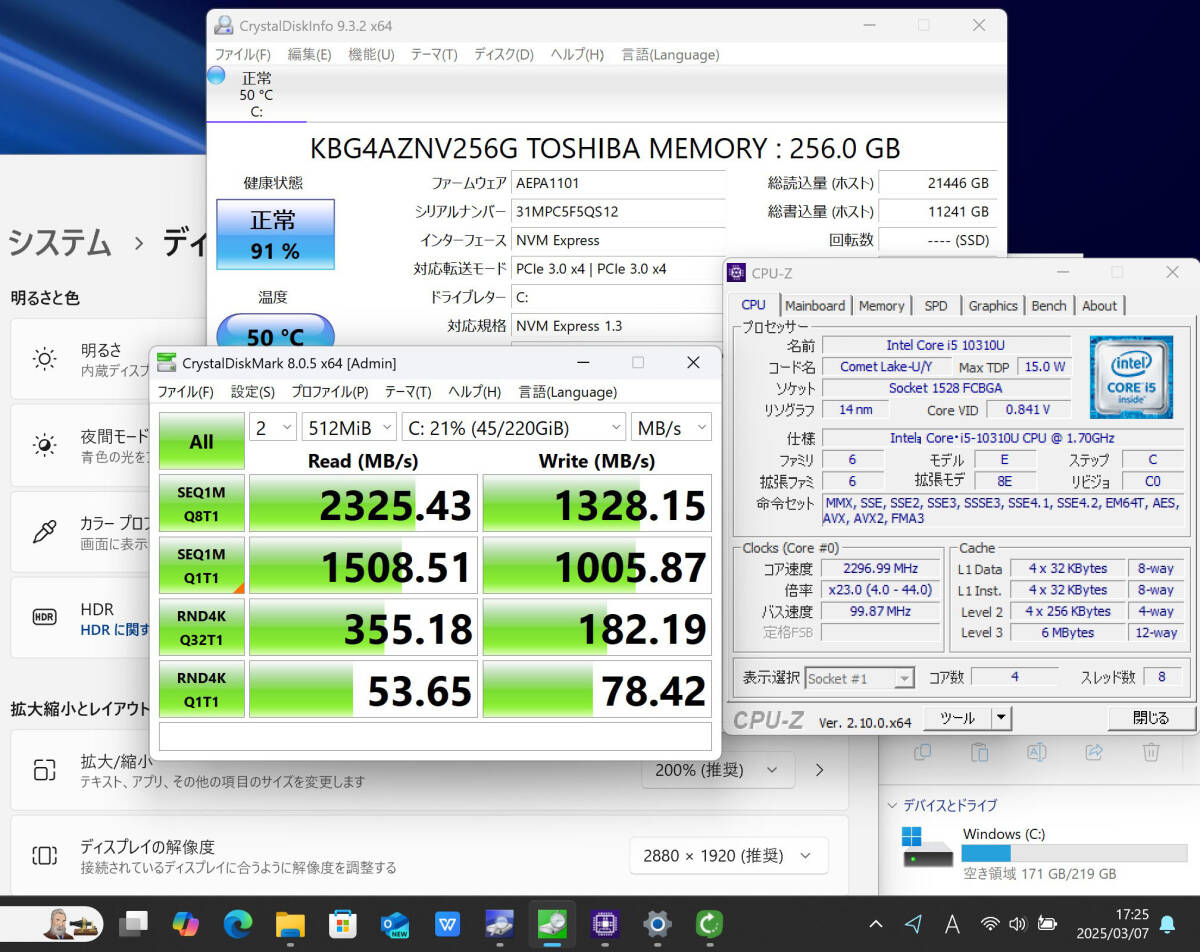Screen dimensions: 1200x952
Task: Open Microsoft Store from the taskbar
Action: (x=343, y=923)
